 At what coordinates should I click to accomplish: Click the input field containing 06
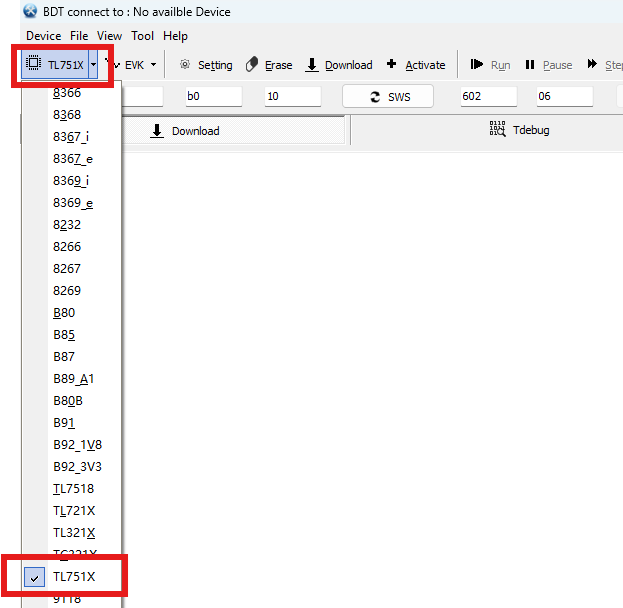pos(565,96)
